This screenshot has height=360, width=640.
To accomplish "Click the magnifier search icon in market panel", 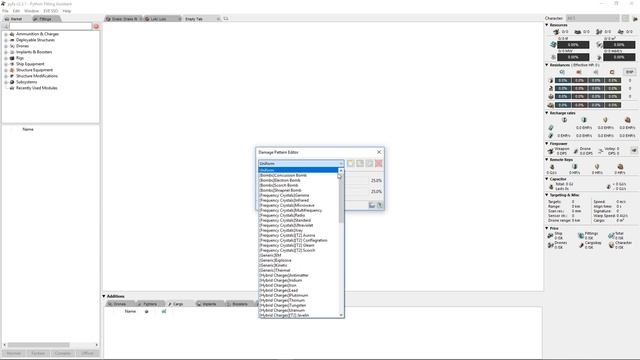I will click(x=5, y=26).
